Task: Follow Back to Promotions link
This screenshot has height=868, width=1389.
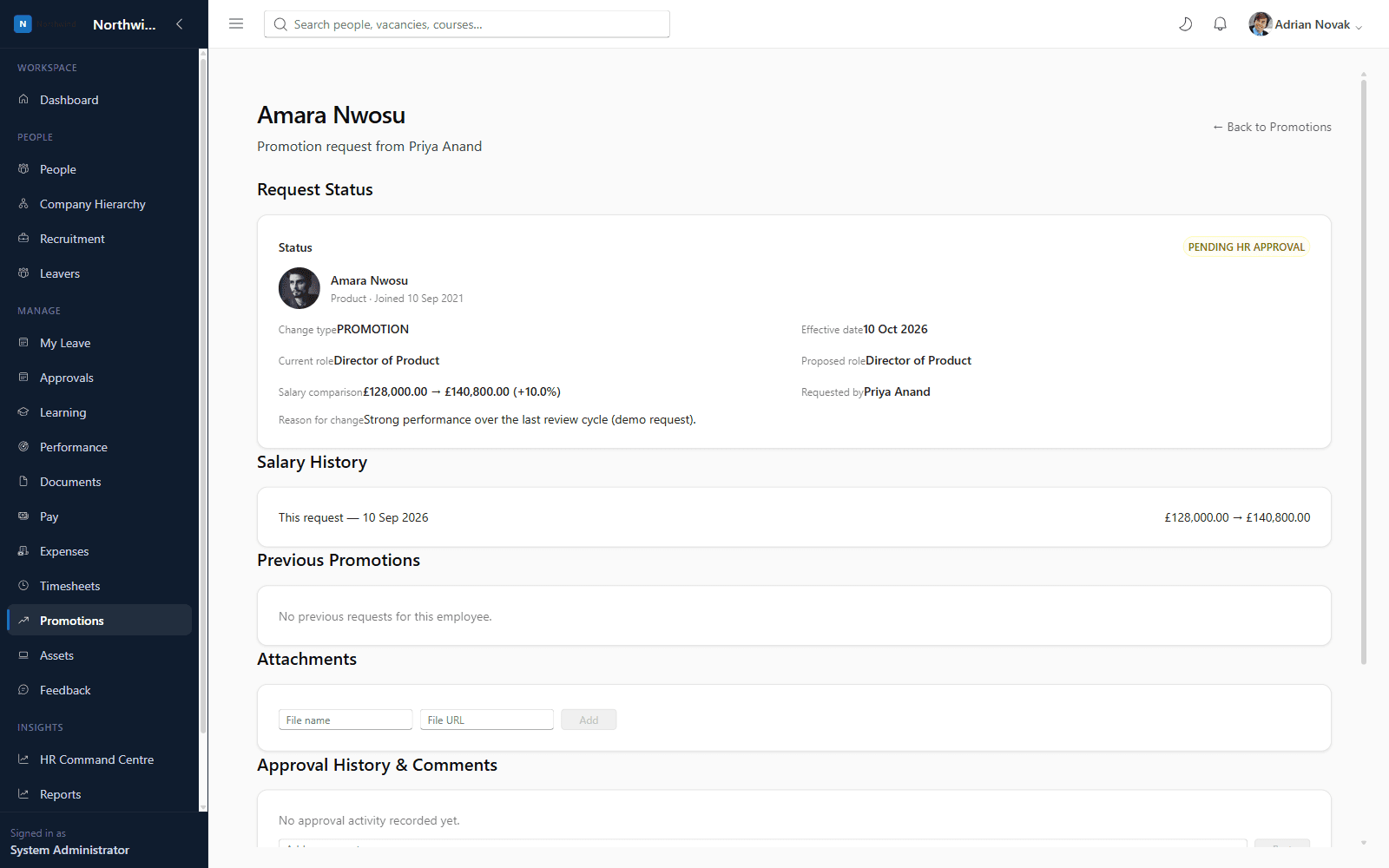Action: pyautogui.click(x=1272, y=127)
